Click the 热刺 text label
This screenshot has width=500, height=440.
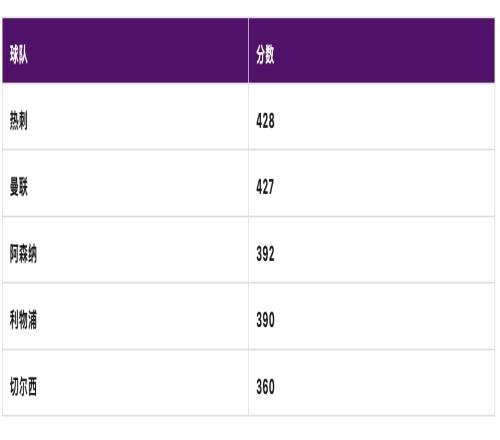click(x=19, y=121)
